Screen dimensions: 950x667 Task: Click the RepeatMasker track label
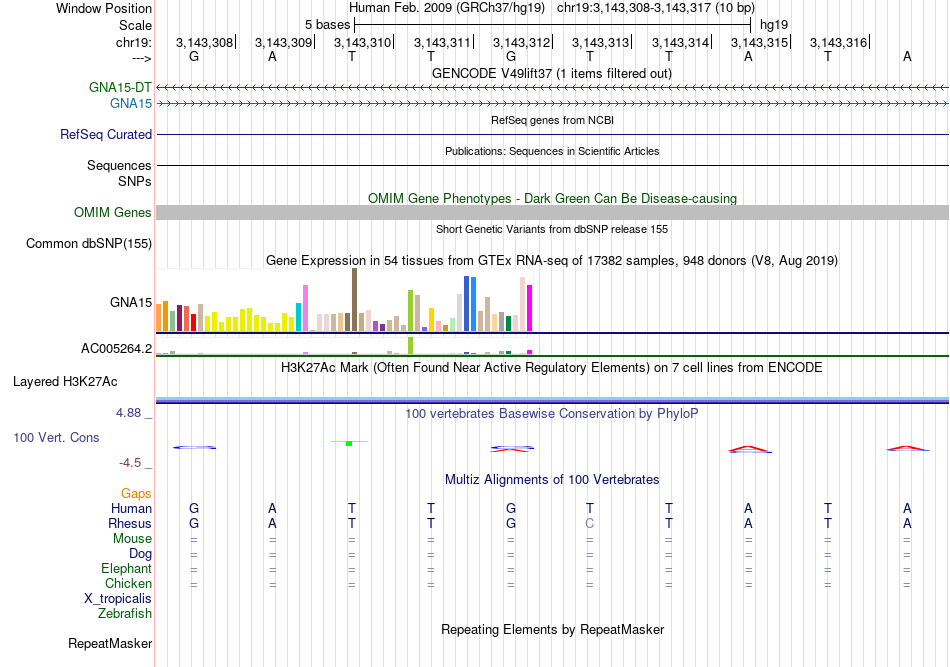click(110, 643)
